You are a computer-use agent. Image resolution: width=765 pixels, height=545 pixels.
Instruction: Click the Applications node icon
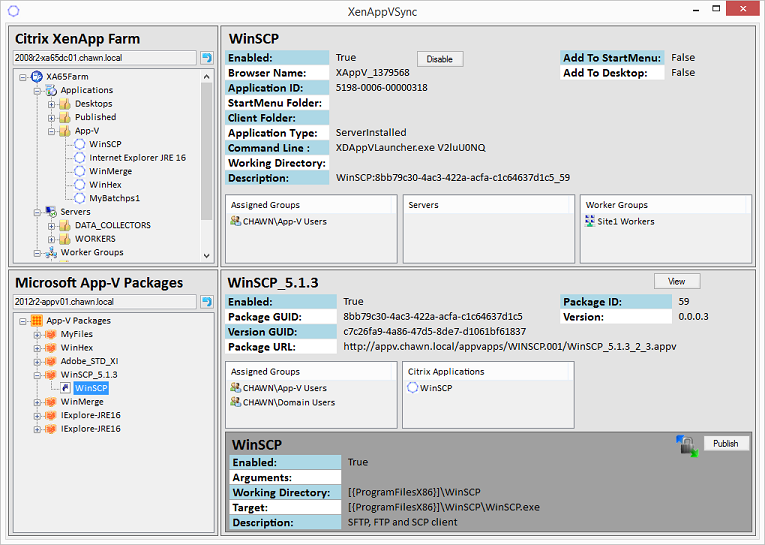click(51, 90)
